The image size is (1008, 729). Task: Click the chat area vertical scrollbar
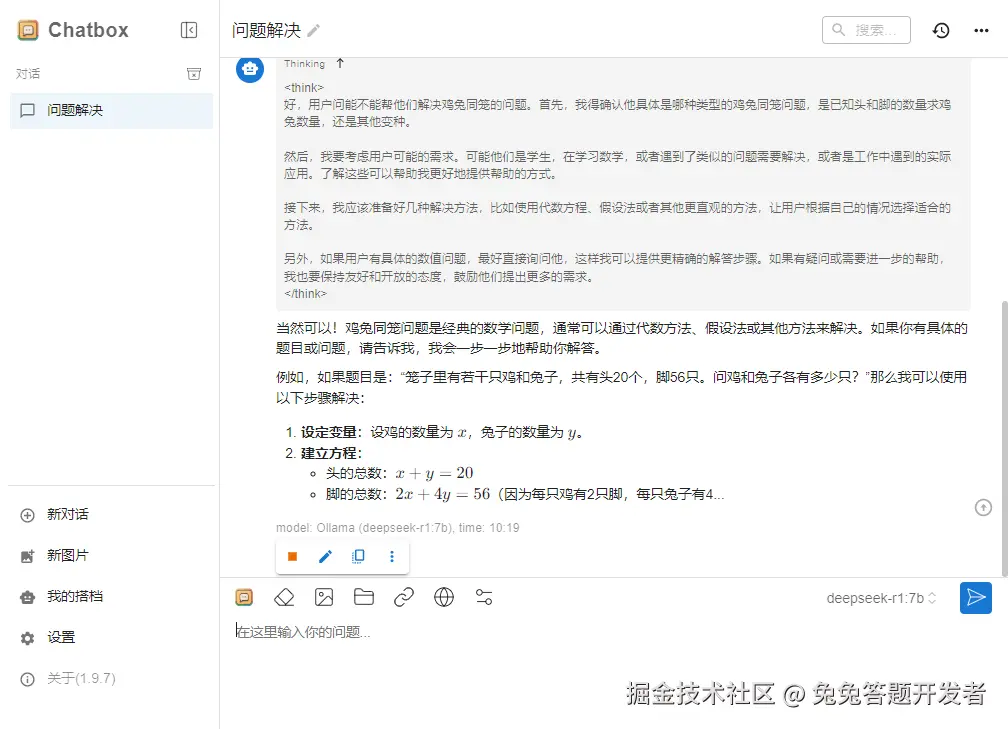tap(1004, 438)
